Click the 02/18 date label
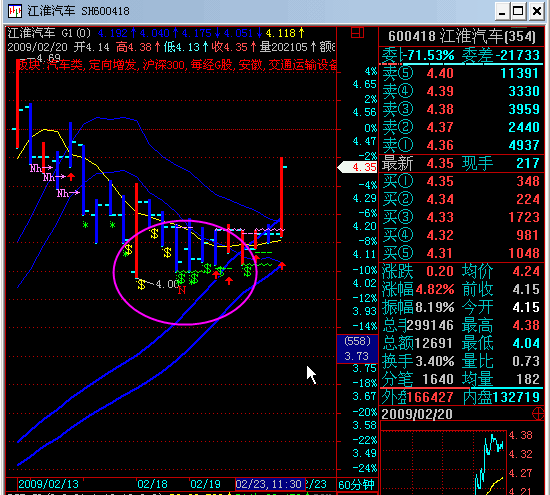Viewport: 550px width, 495px height. tap(152, 484)
